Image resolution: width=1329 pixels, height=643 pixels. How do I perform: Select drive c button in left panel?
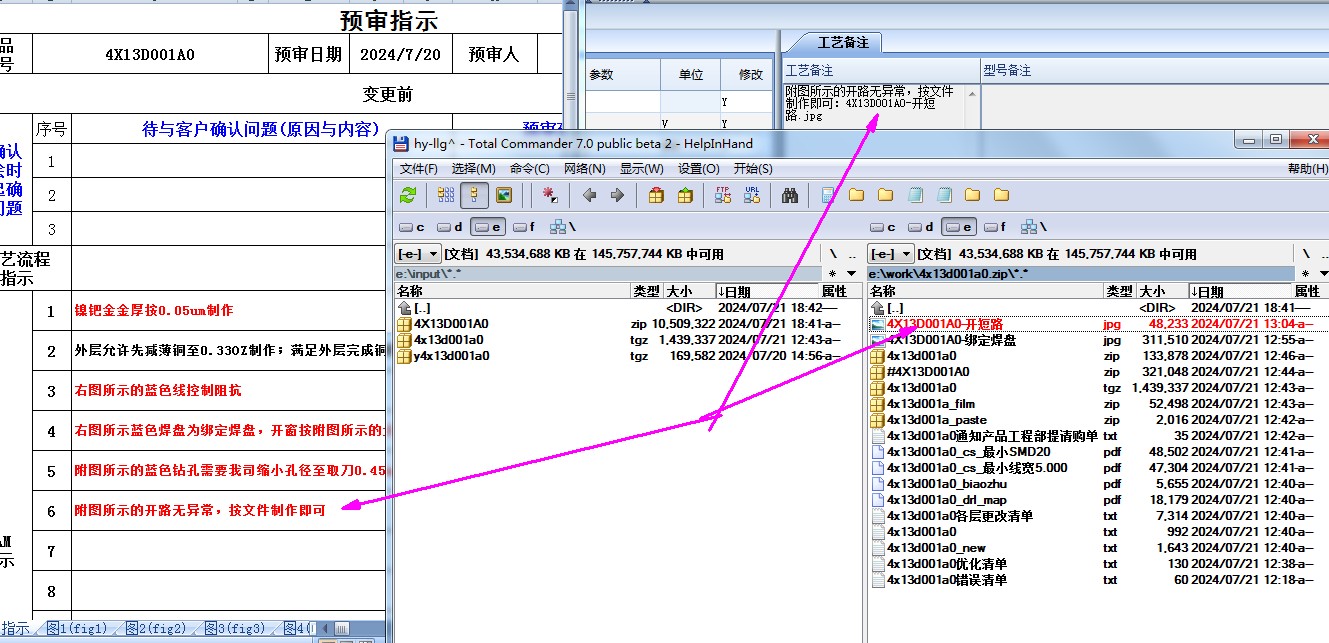point(412,227)
